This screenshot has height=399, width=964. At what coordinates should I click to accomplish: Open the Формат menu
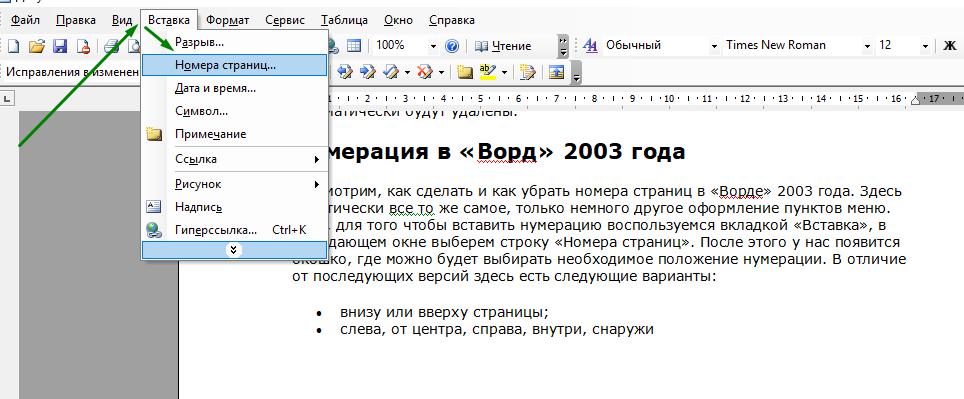tap(227, 20)
